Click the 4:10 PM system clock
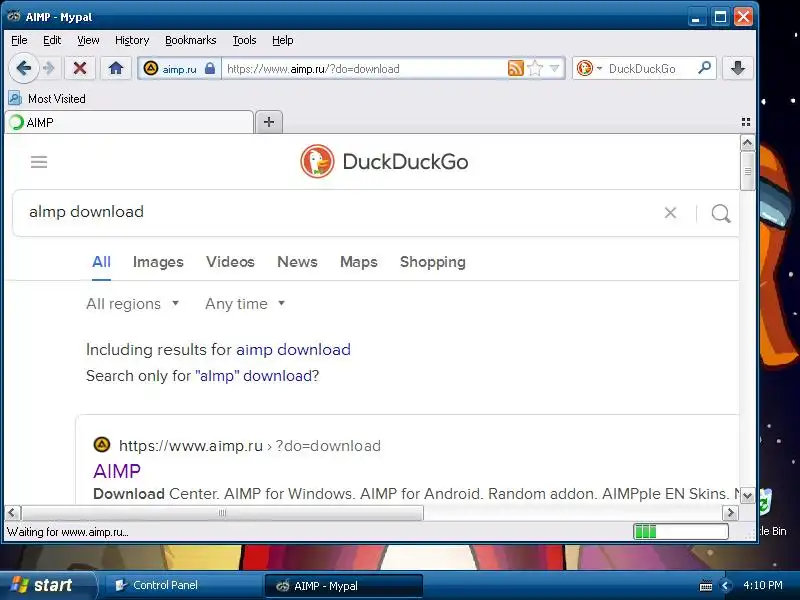This screenshot has width=800, height=600. tap(763, 585)
